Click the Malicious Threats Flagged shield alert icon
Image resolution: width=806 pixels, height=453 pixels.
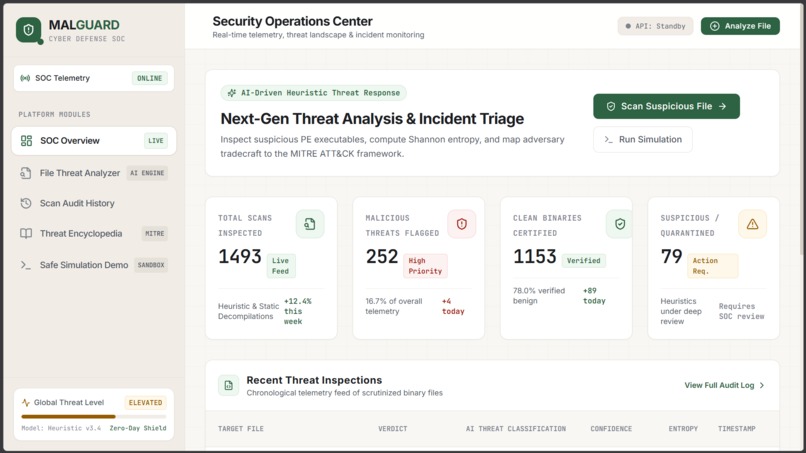coord(462,224)
